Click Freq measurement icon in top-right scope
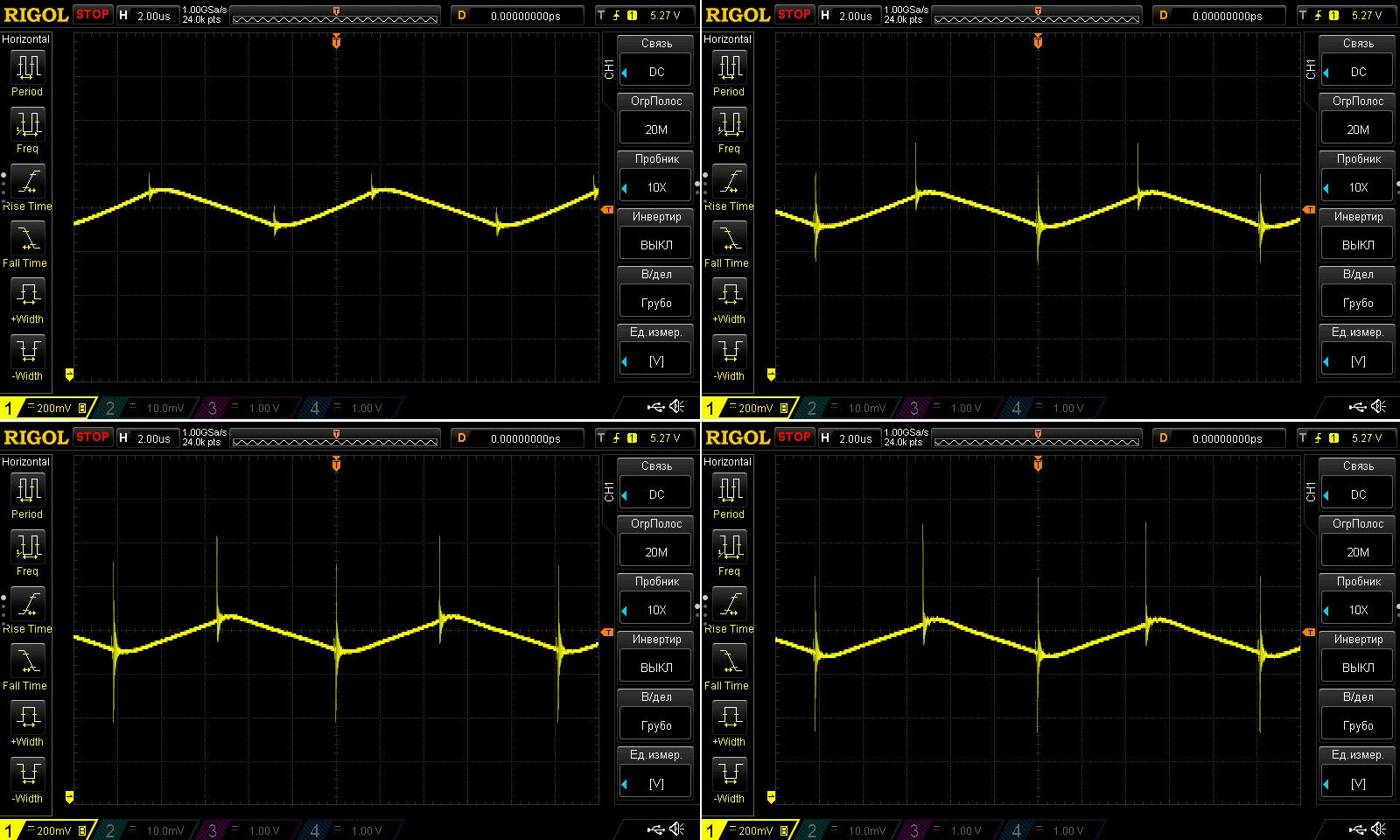This screenshot has height=840, width=1400. (x=730, y=125)
